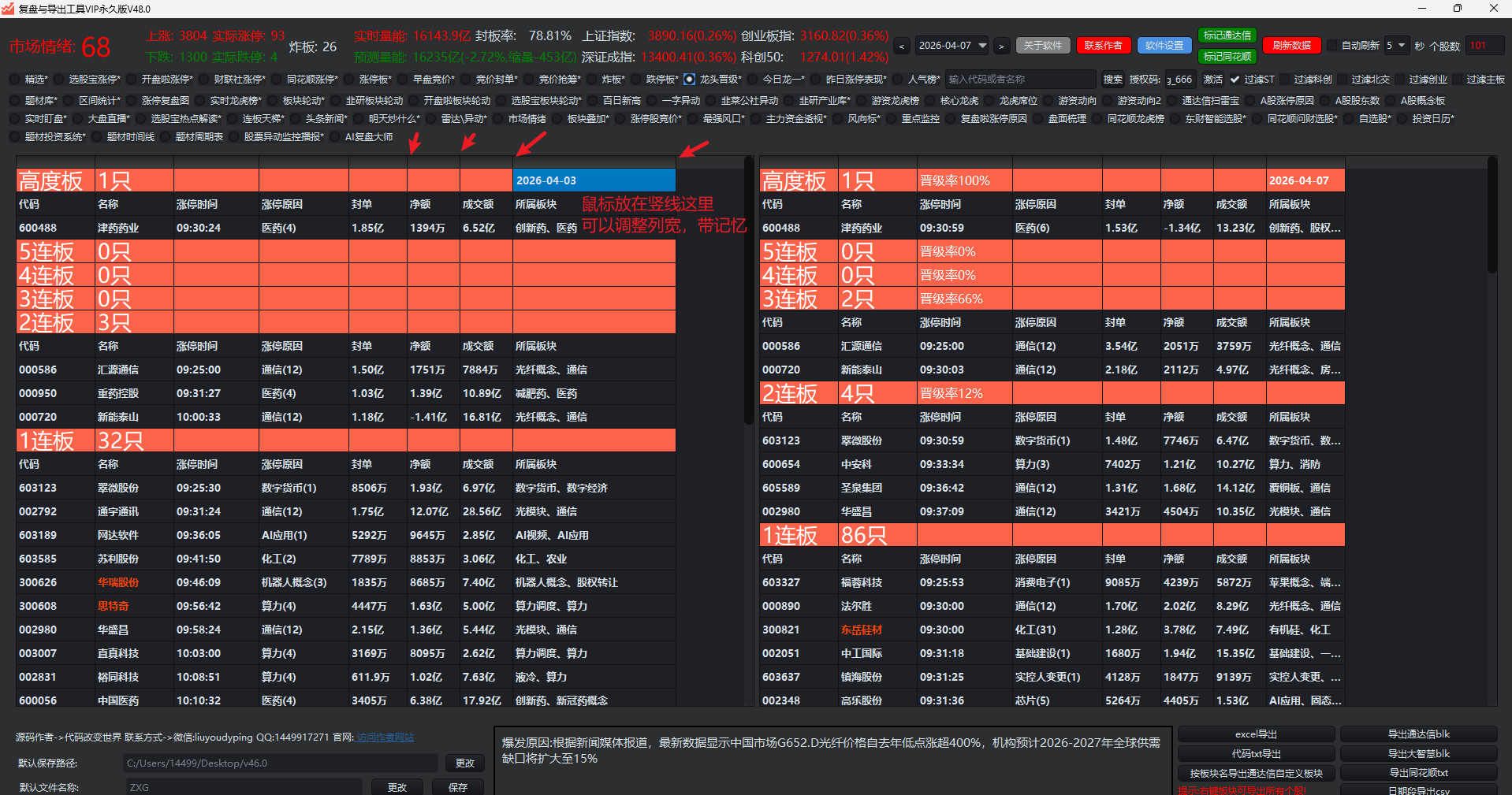Click the left table's vertical scrollbar
Screen dimensions: 1512x795
[x=748, y=292]
